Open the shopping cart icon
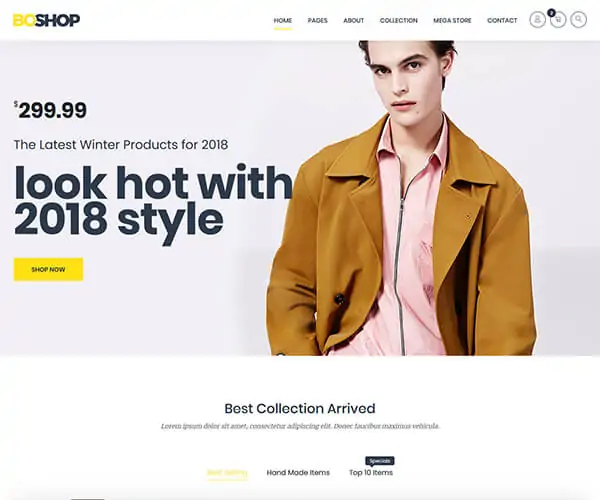 coord(558,20)
